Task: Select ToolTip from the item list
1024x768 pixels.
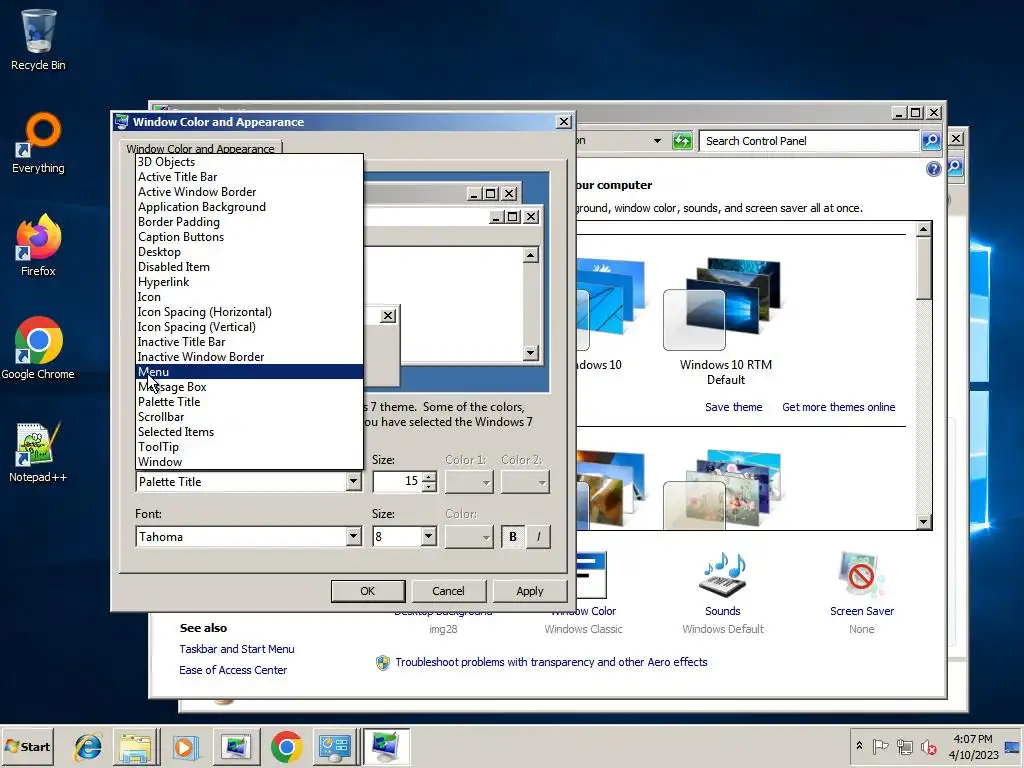Action: coord(249,447)
